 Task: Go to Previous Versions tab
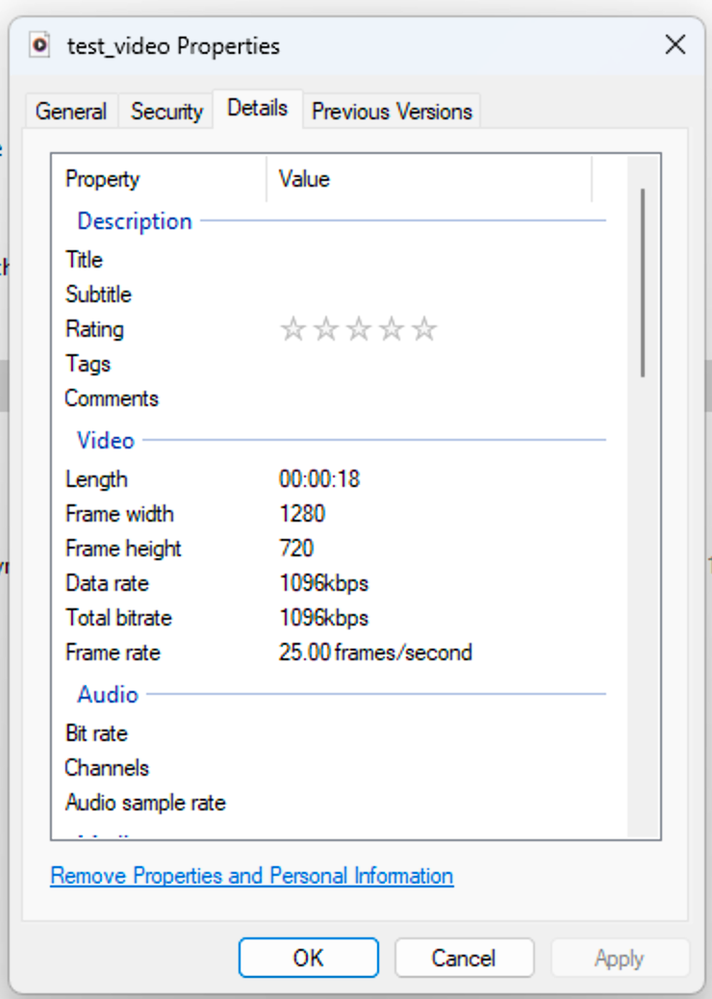[x=392, y=111]
